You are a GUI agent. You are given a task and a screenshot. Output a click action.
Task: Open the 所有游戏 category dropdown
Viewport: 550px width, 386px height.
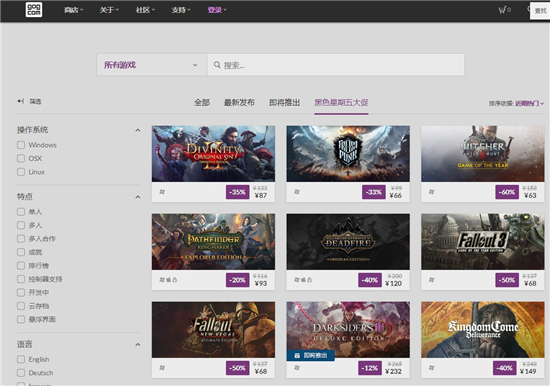tap(152, 65)
